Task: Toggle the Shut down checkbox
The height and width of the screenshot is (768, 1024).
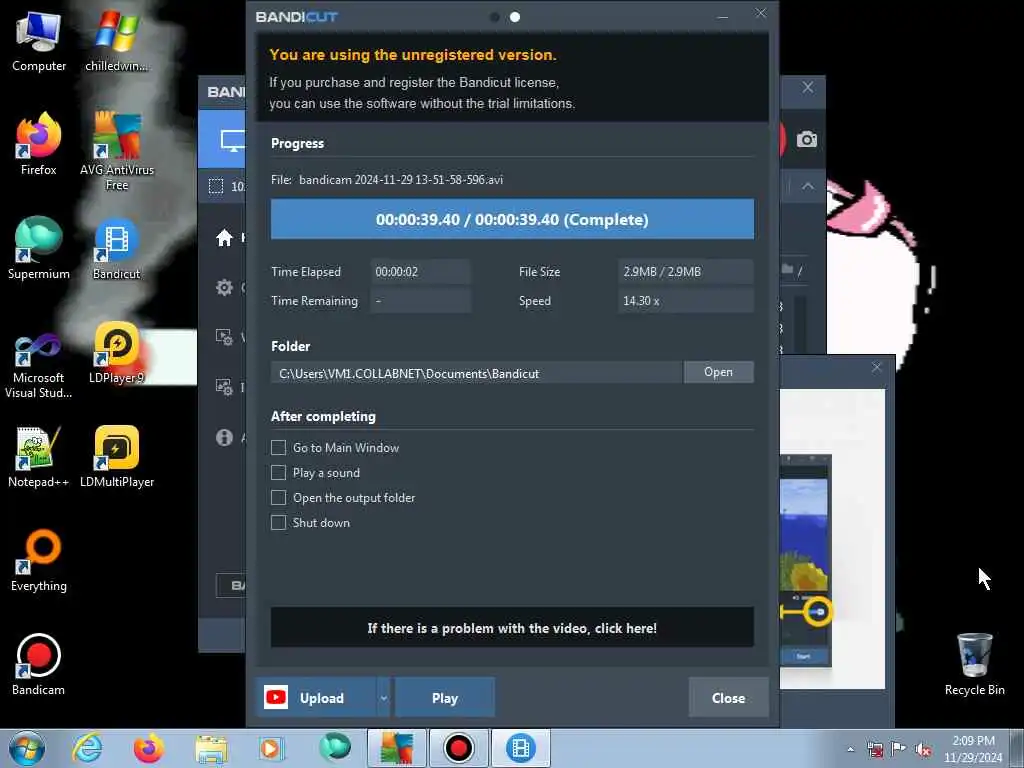Action: coord(278,522)
